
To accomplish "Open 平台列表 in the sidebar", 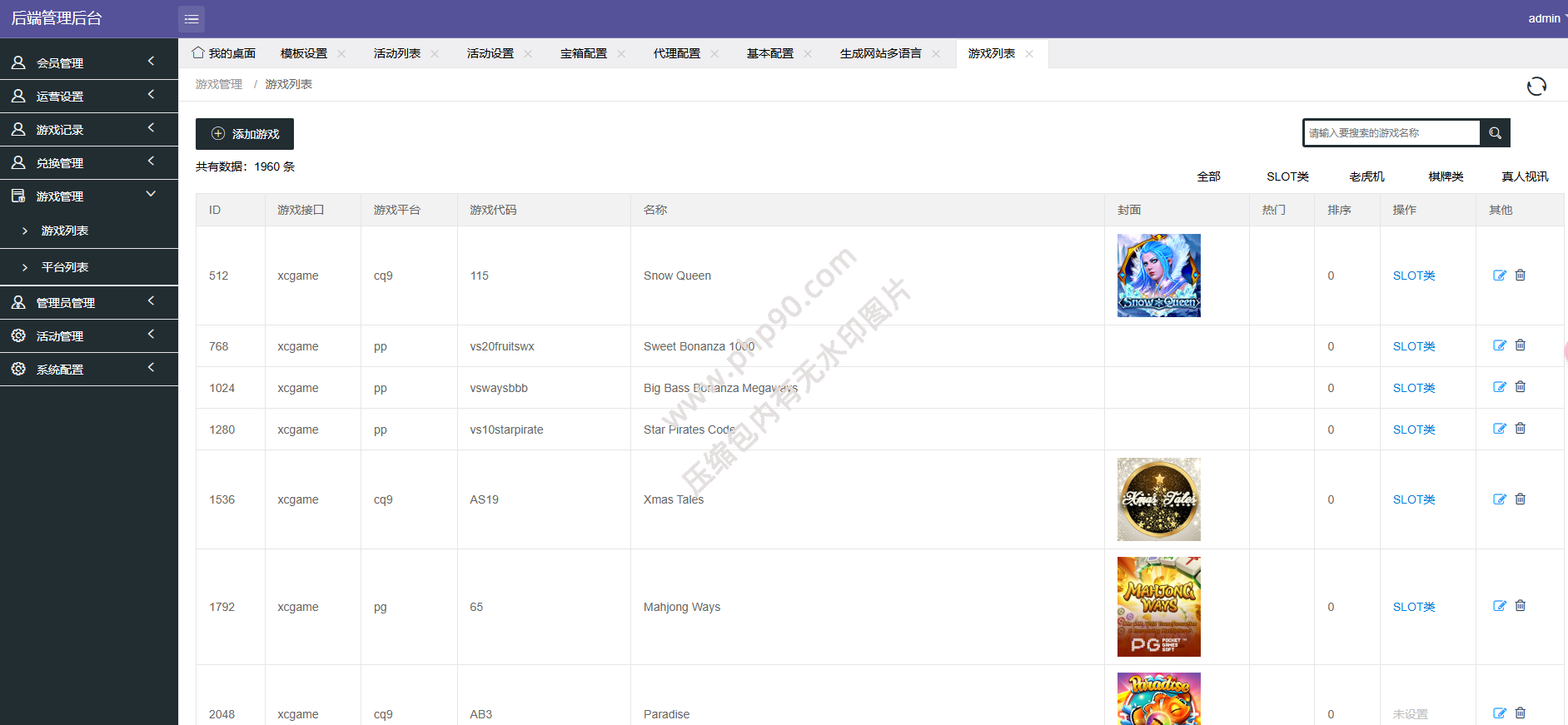I will click(65, 267).
